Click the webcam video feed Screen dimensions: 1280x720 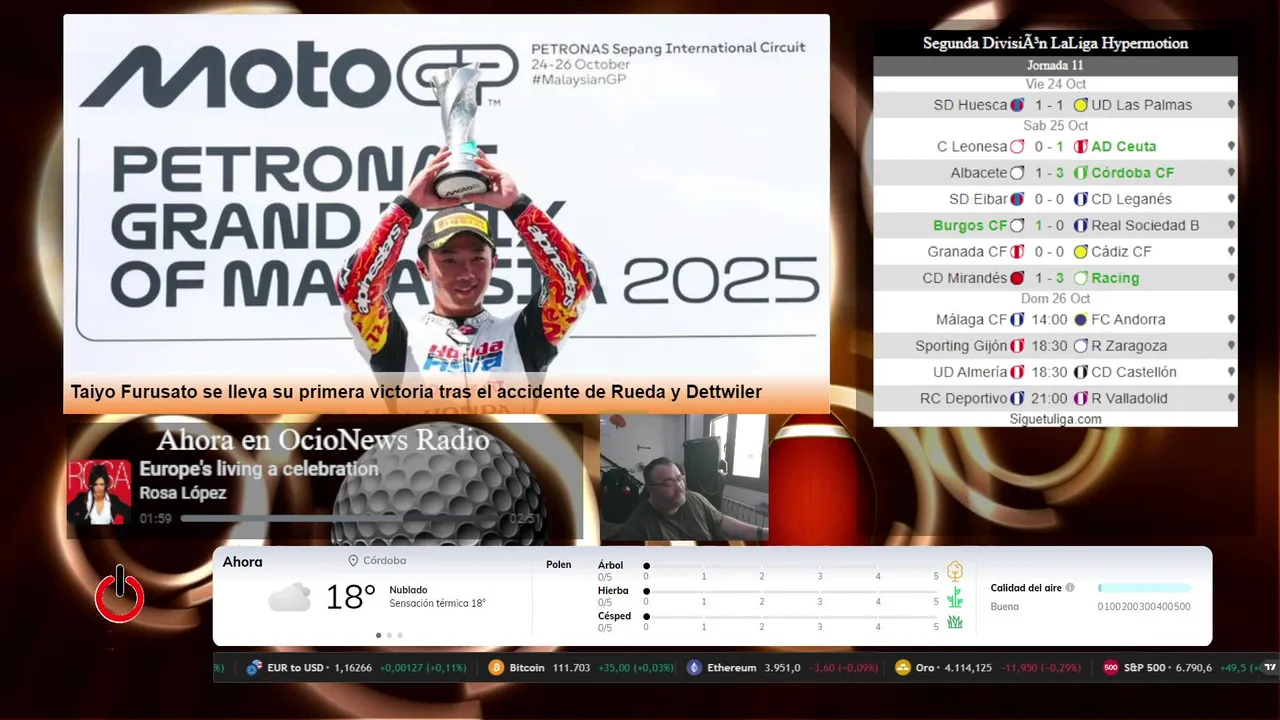[684, 477]
